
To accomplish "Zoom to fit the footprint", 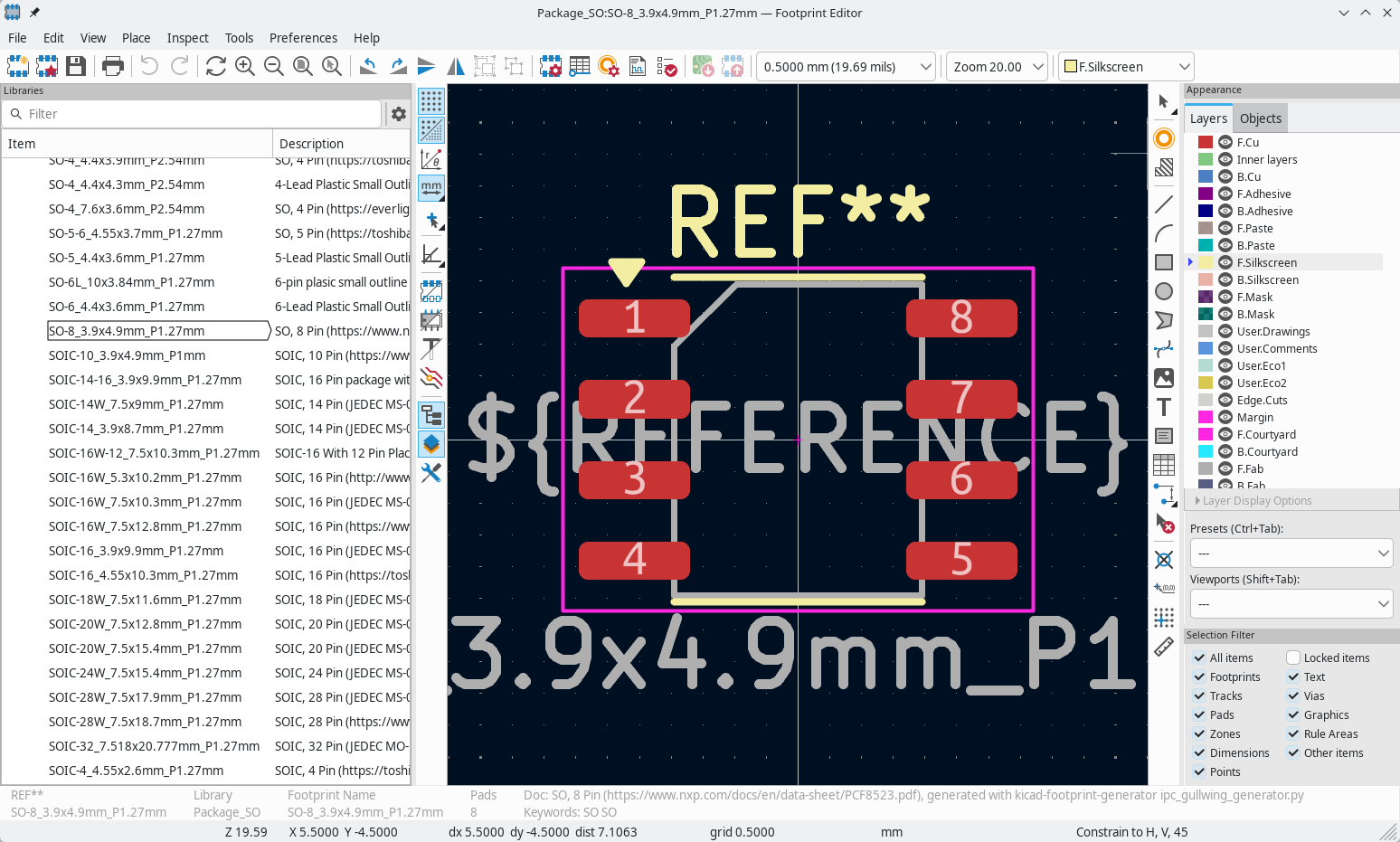I will coord(303,66).
